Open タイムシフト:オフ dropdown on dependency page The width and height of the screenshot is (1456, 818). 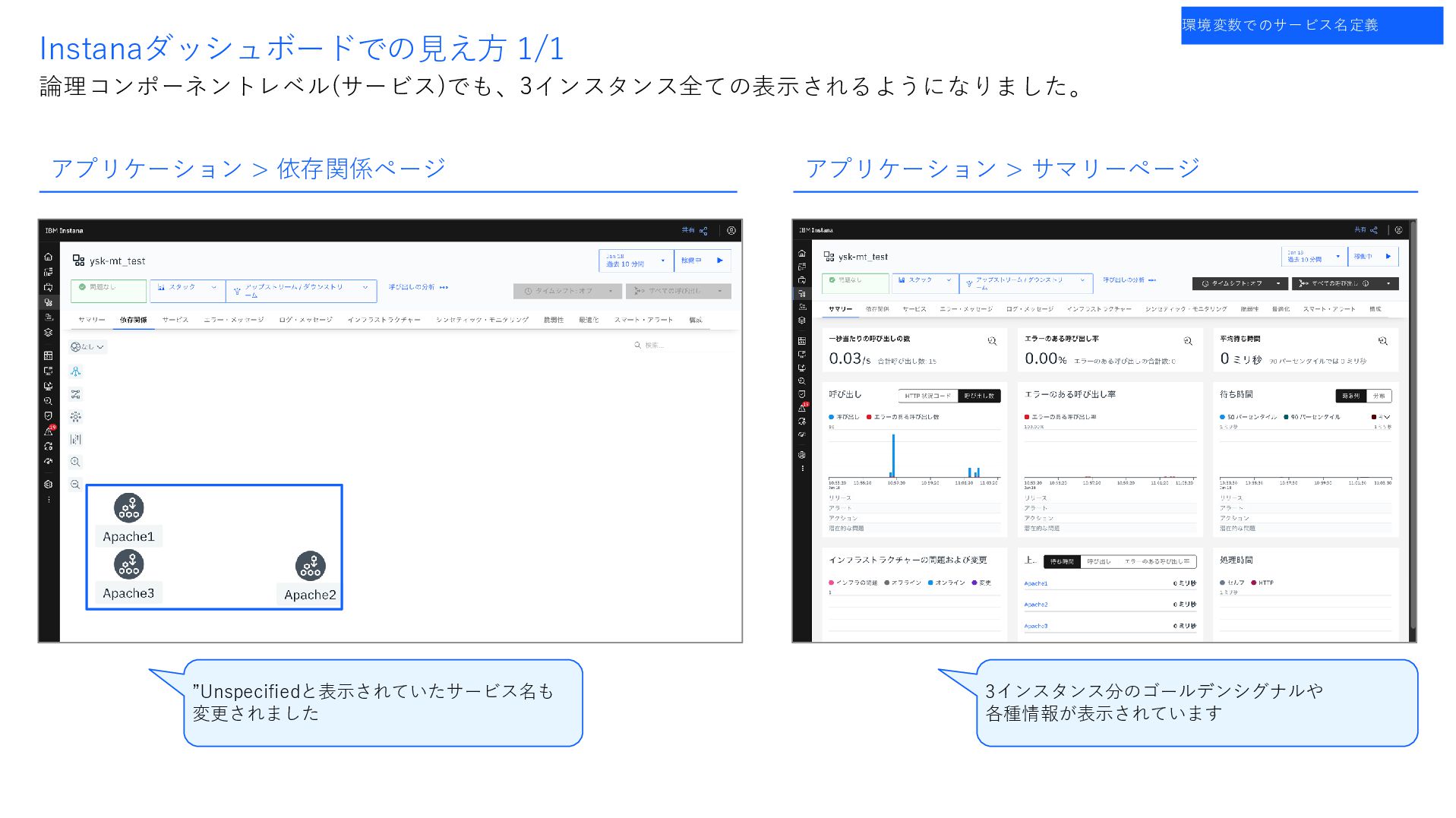click(567, 291)
